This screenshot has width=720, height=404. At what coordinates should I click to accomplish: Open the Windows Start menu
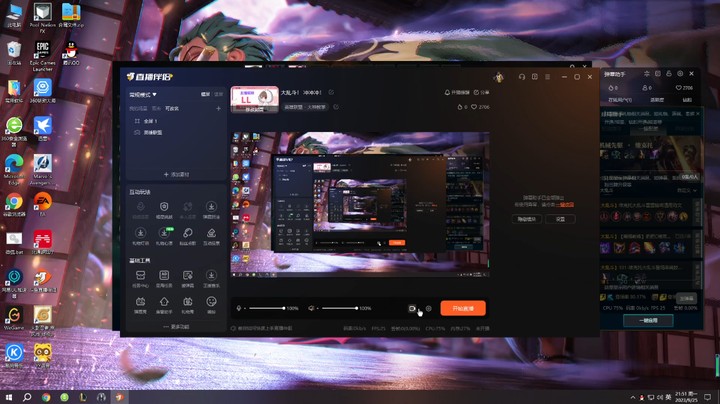click(x=8, y=397)
